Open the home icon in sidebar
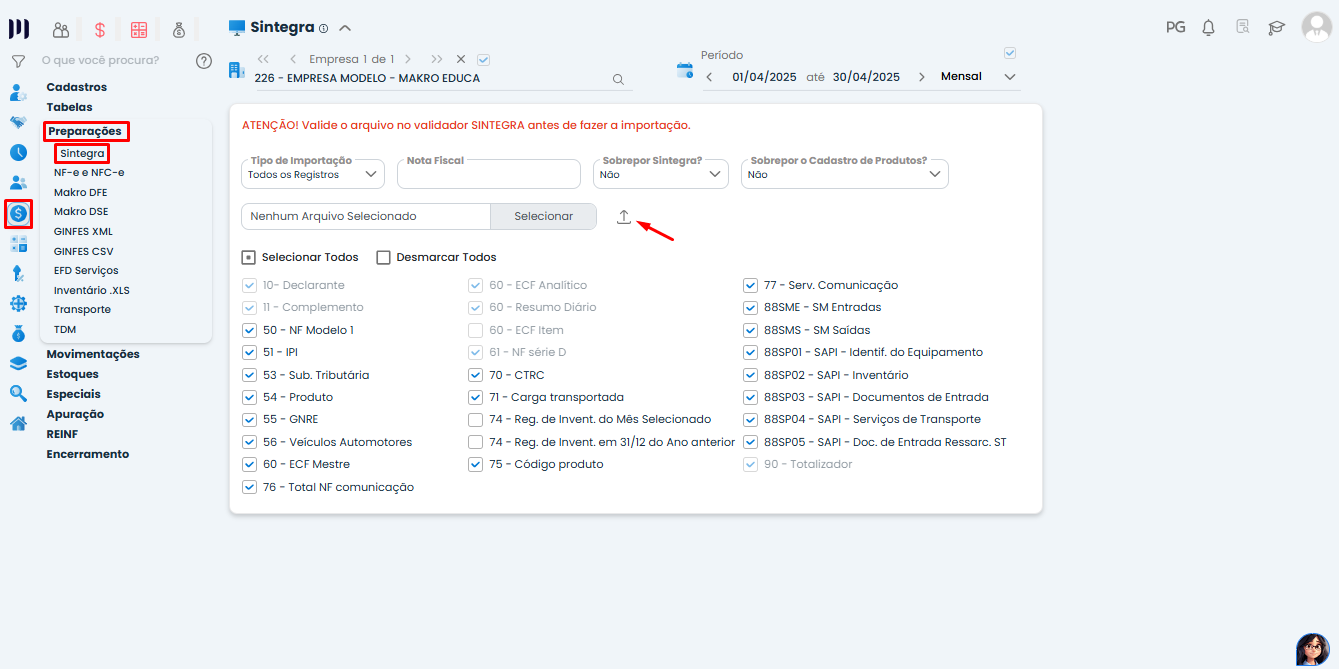Viewport: 1339px width, 669px height. tap(18, 423)
